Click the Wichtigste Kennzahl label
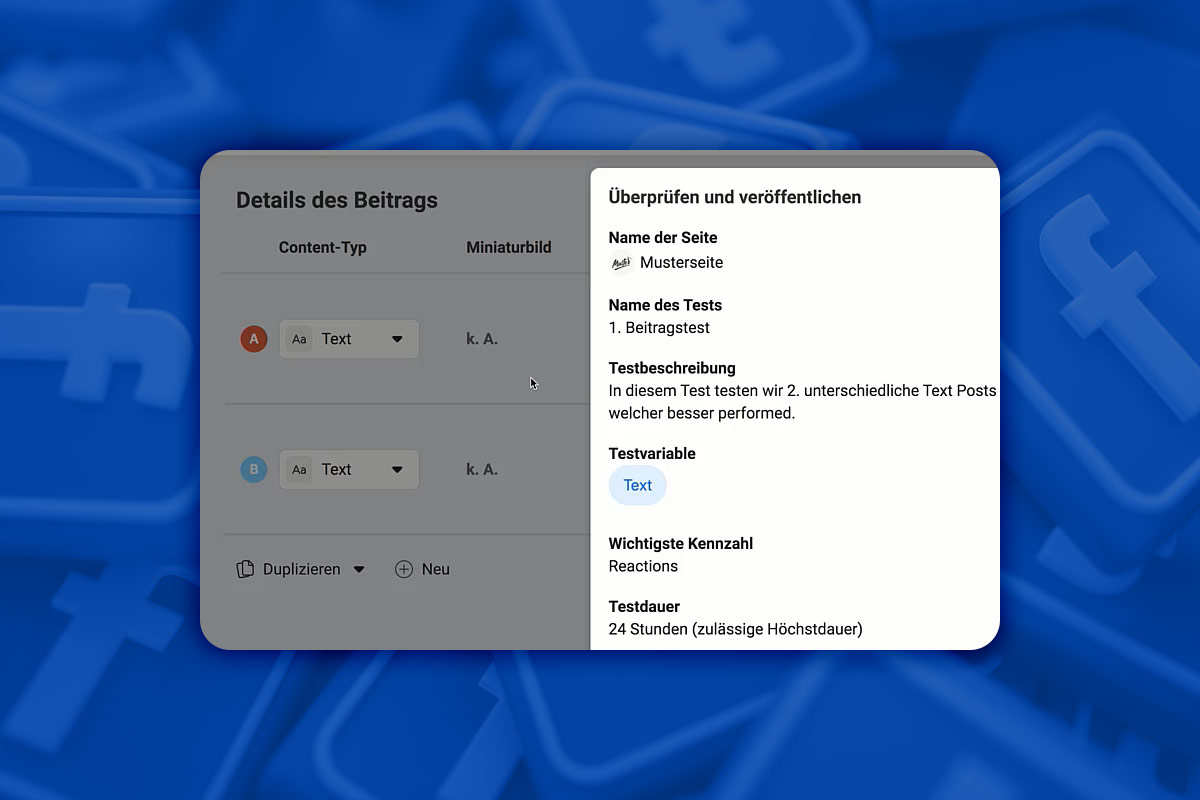Viewport: 1200px width, 800px height. point(681,544)
